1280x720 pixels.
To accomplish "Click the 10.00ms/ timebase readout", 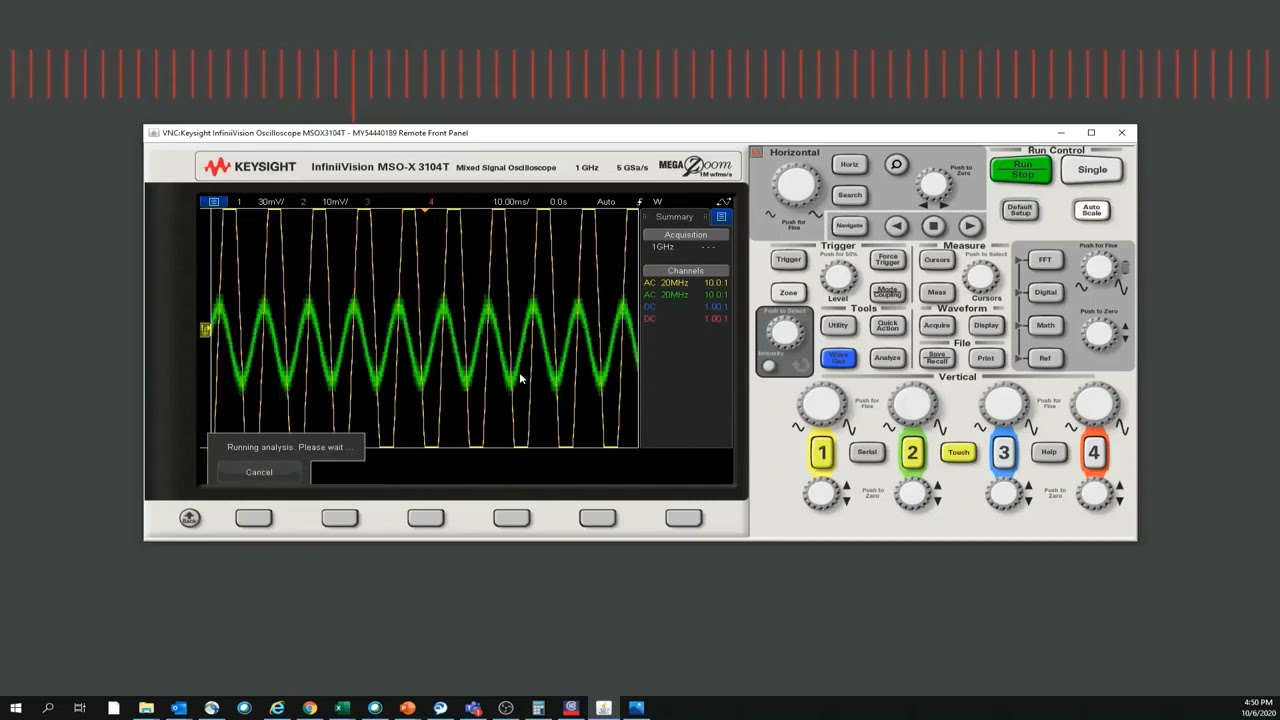I will pos(511,202).
